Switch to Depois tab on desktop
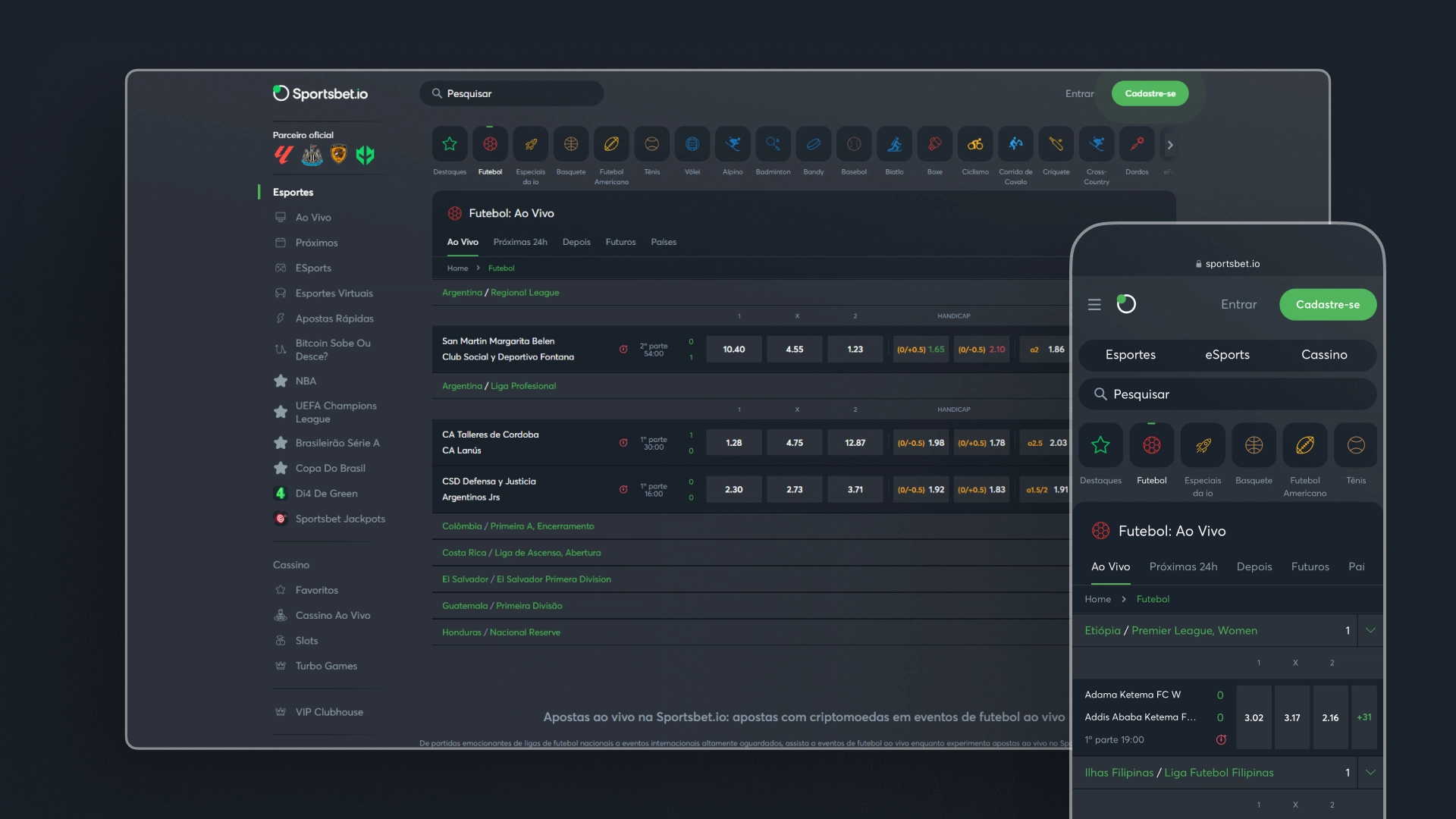The width and height of the screenshot is (1456, 819). tap(576, 242)
